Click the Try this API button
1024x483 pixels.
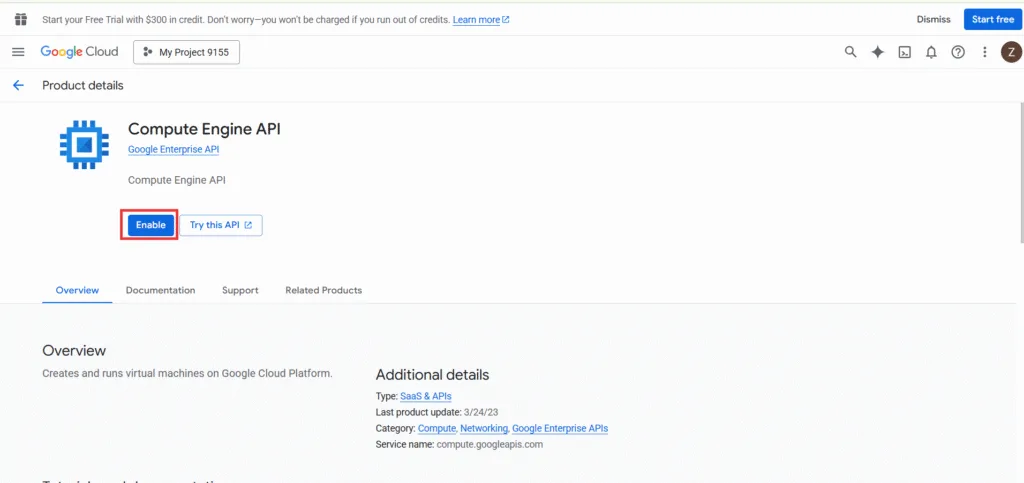(x=221, y=225)
